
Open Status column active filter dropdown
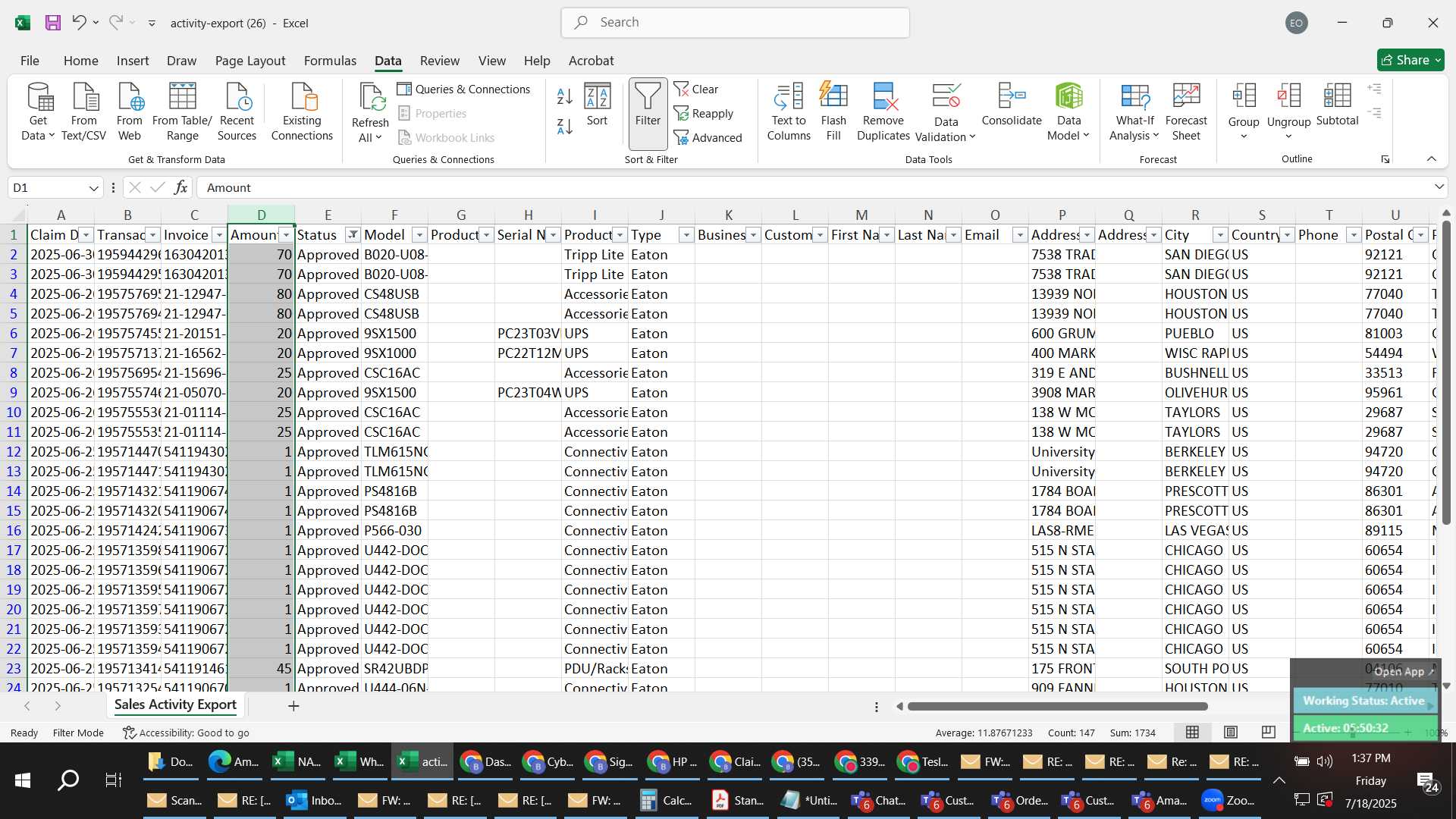pos(353,235)
